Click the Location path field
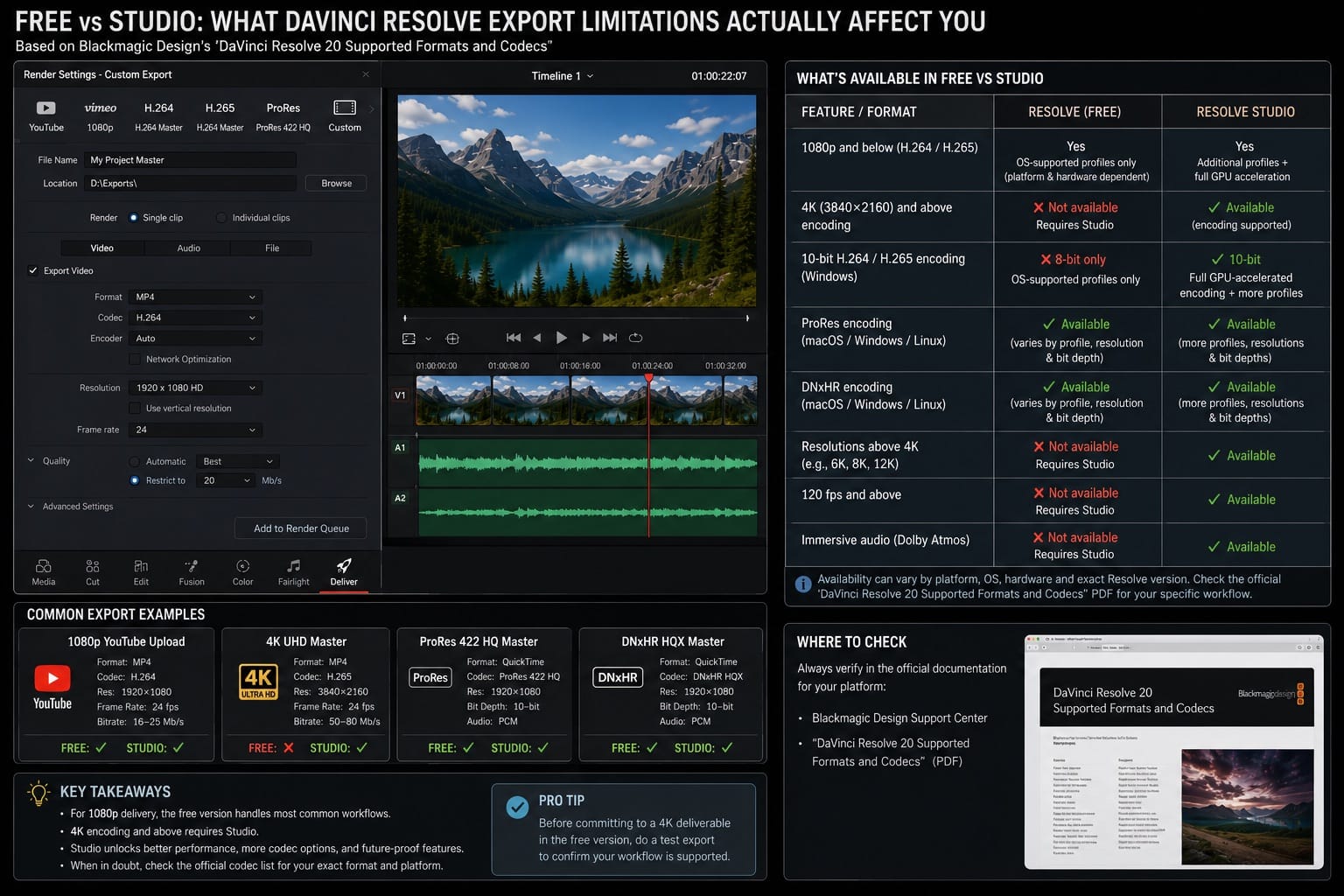1344x896 pixels. point(190,183)
